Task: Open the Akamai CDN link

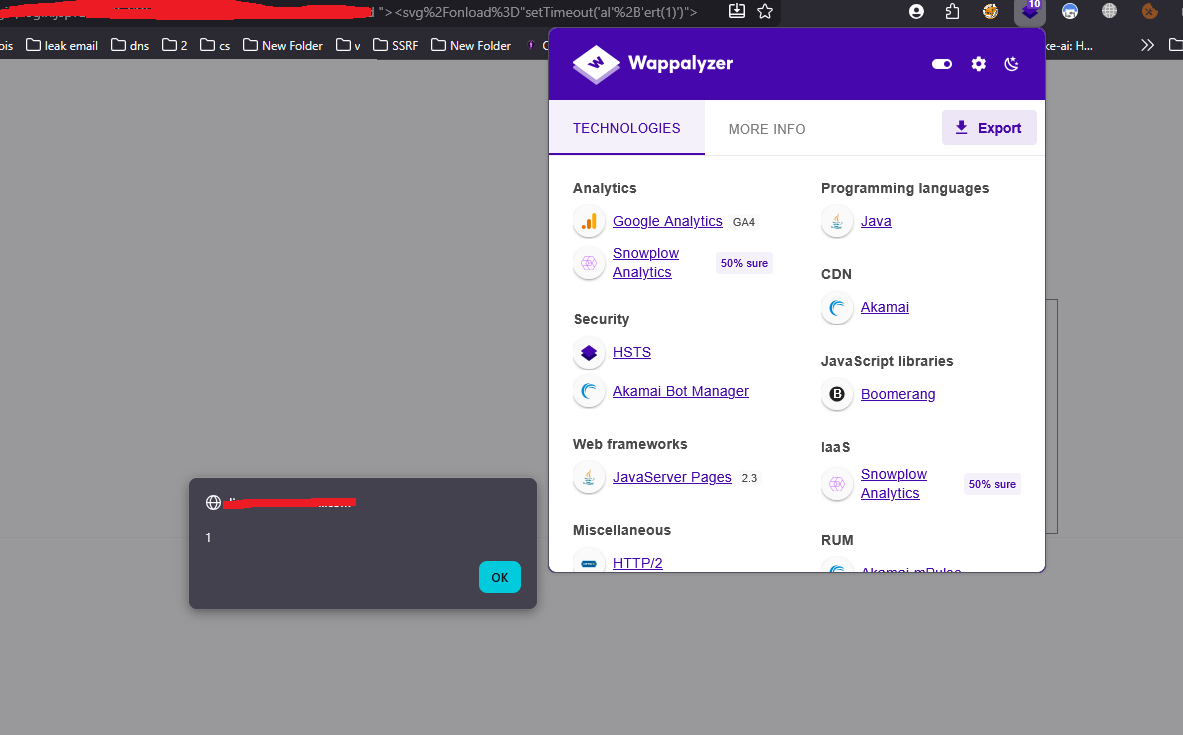Action: tap(884, 307)
